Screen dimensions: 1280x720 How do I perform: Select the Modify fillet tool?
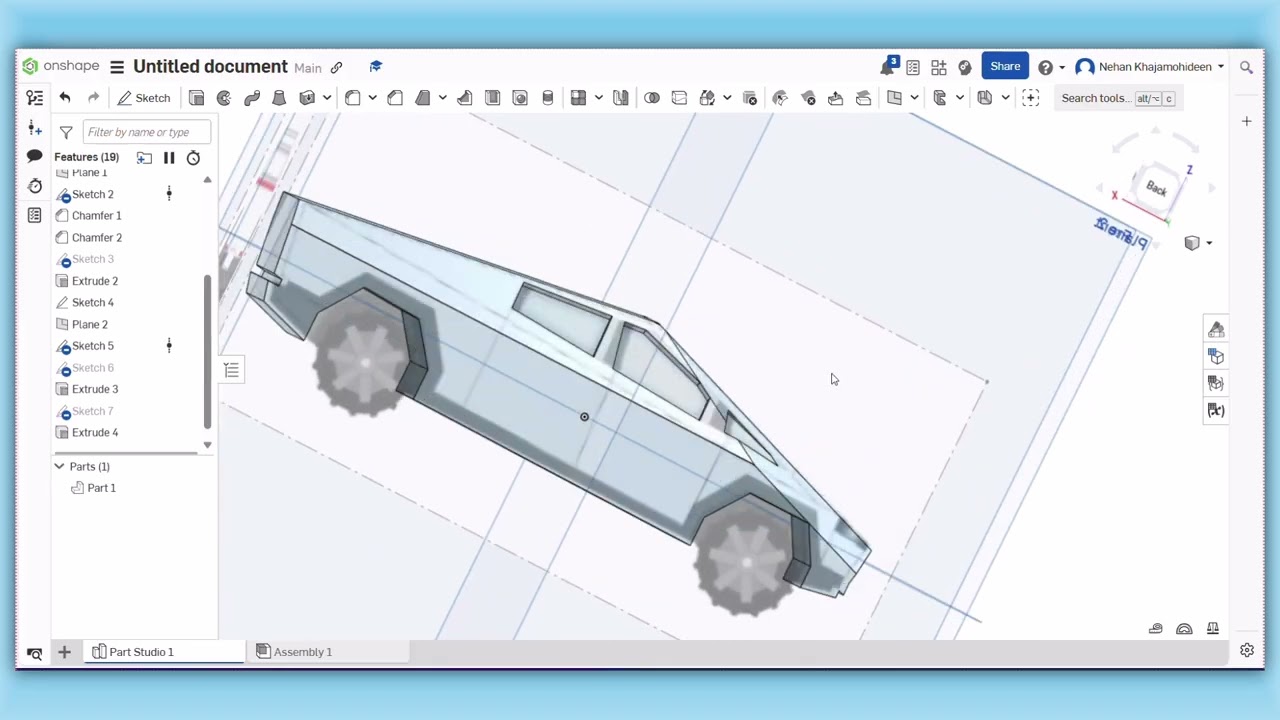pyautogui.click(x=780, y=98)
